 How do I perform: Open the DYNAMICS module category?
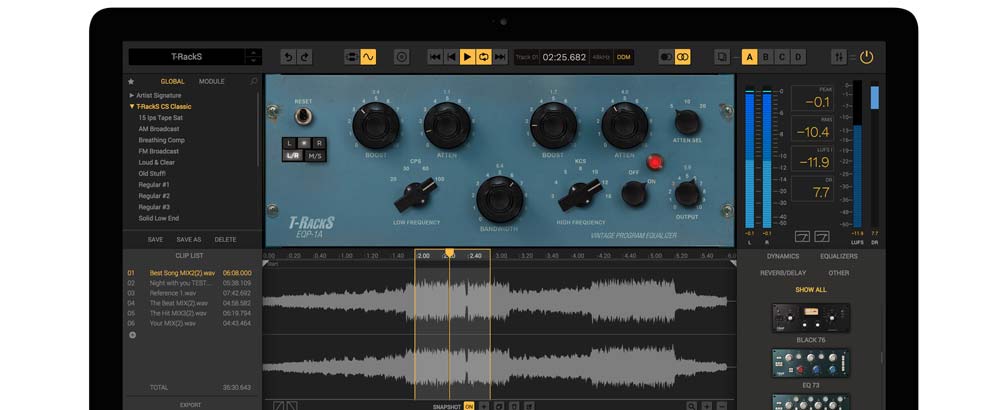pyautogui.click(x=783, y=256)
